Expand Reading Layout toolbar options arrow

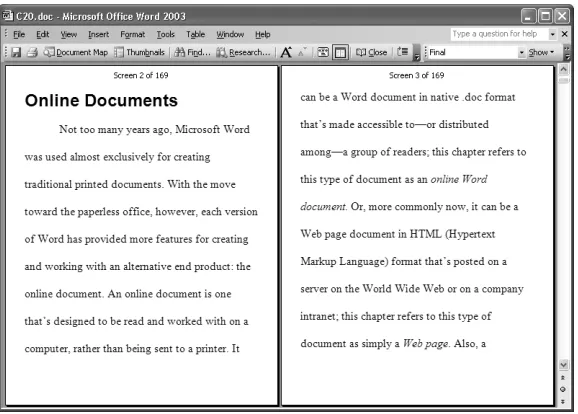coord(417,52)
